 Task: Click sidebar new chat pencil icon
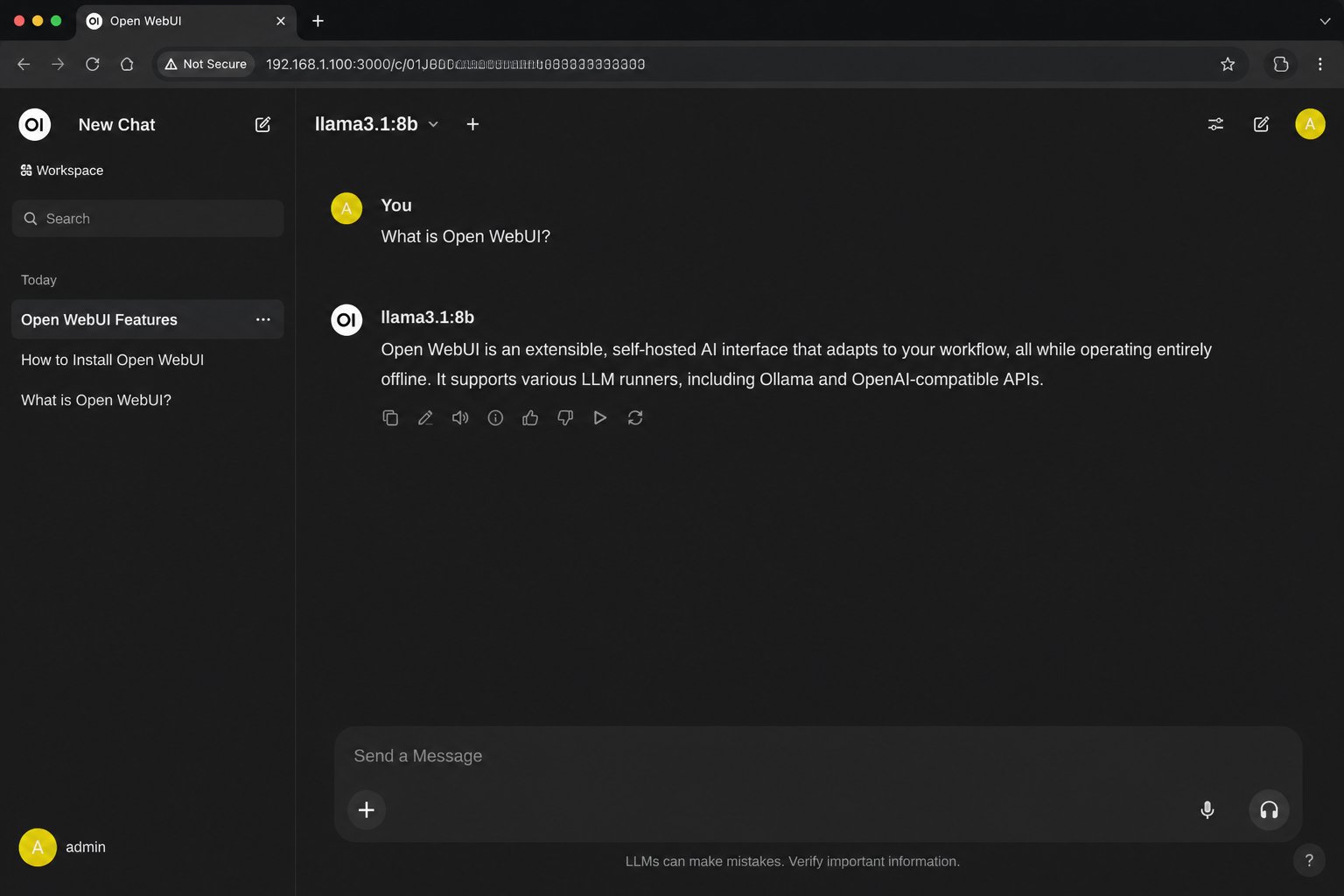(262, 124)
